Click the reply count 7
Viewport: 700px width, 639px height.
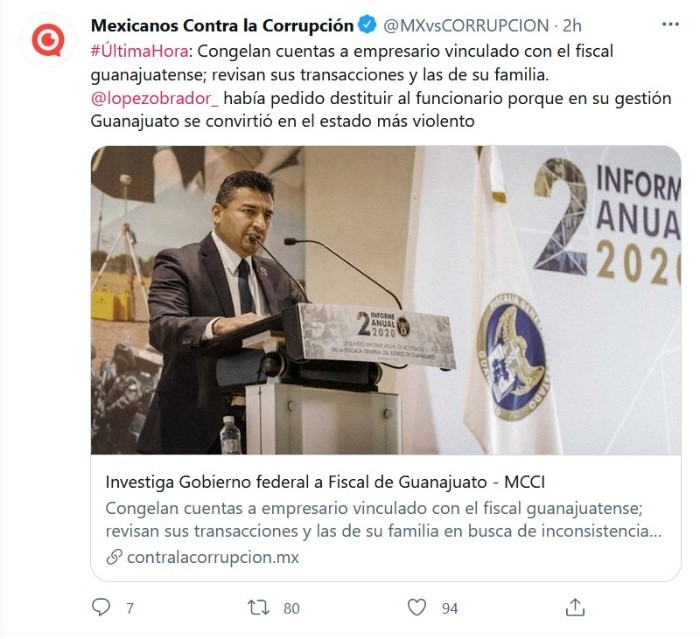point(129,608)
